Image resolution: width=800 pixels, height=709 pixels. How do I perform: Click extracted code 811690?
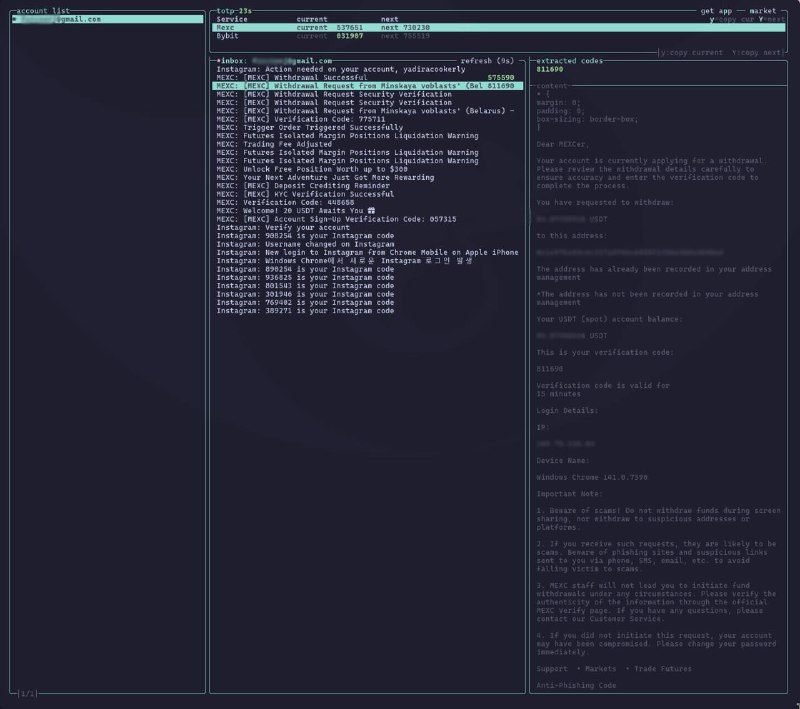pyautogui.click(x=549, y=69)
